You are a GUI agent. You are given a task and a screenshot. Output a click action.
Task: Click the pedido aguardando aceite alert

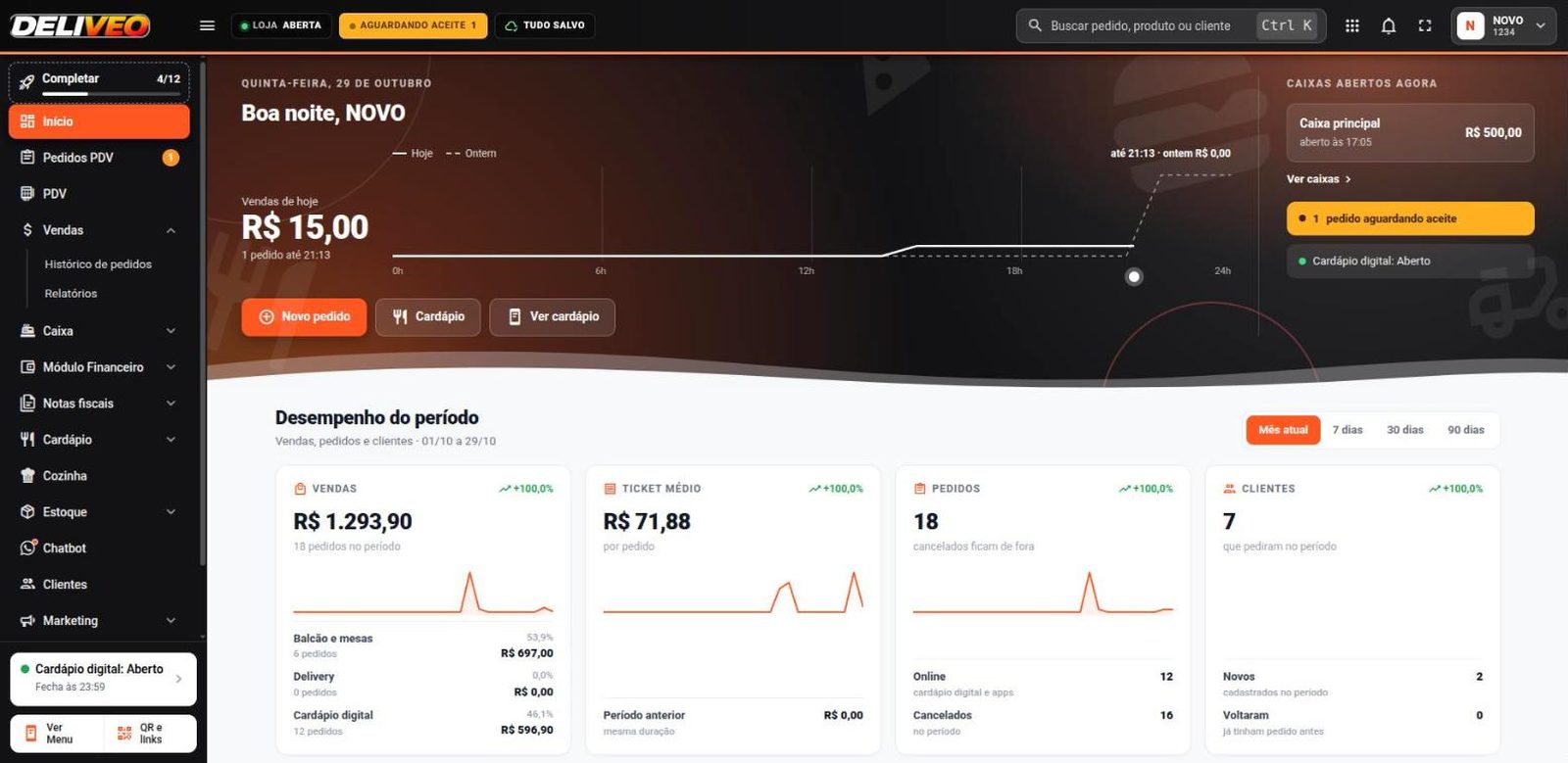(x=1410, y=218)
